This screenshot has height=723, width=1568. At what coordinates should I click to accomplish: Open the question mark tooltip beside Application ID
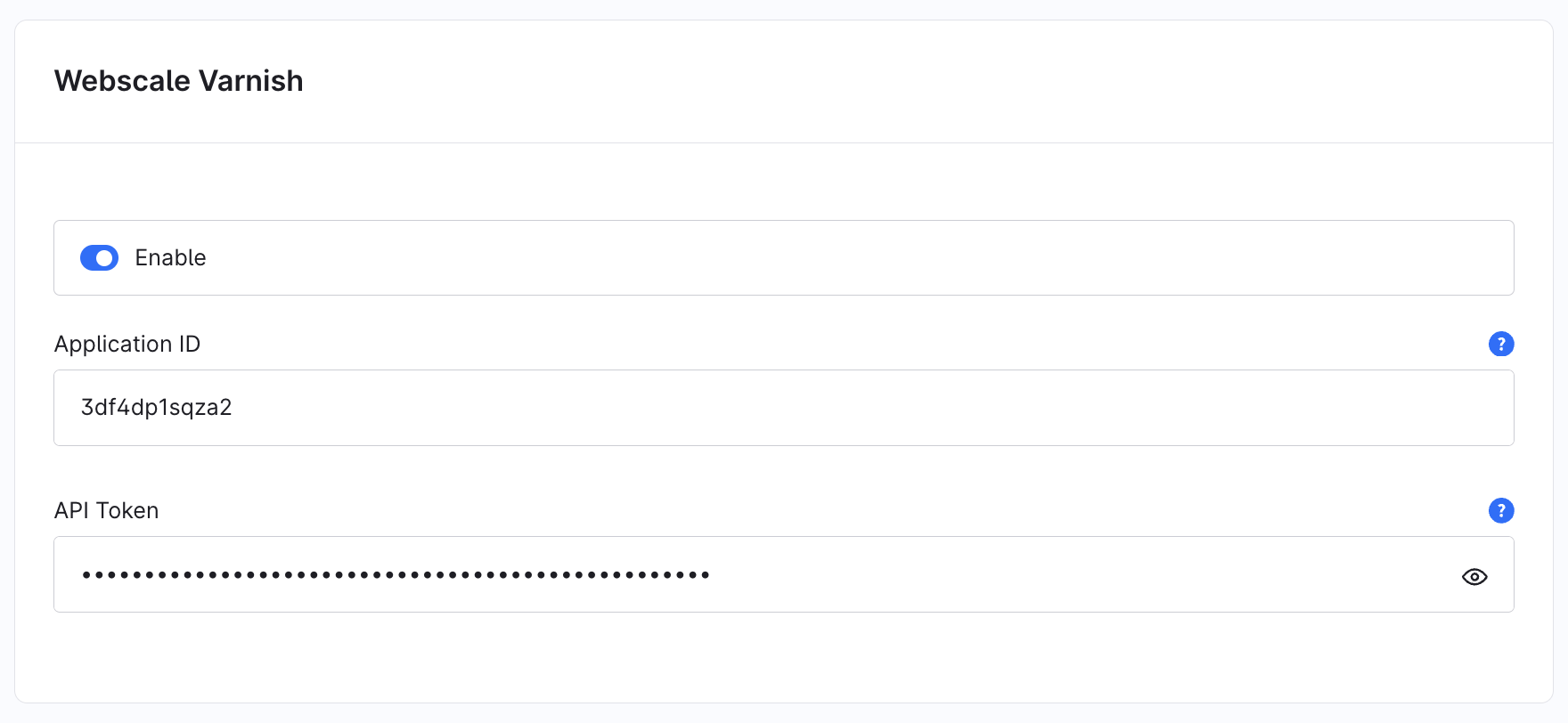point(1501,344)
